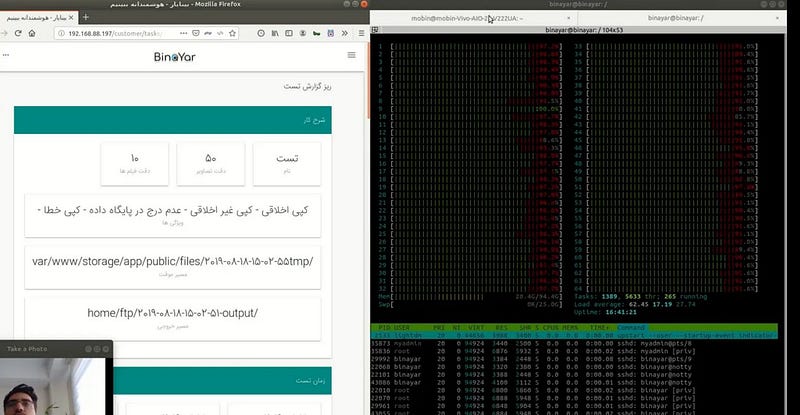The image size is (800, 415).
Task: Close the BinaYar browser tab
Action: point(71,17)
